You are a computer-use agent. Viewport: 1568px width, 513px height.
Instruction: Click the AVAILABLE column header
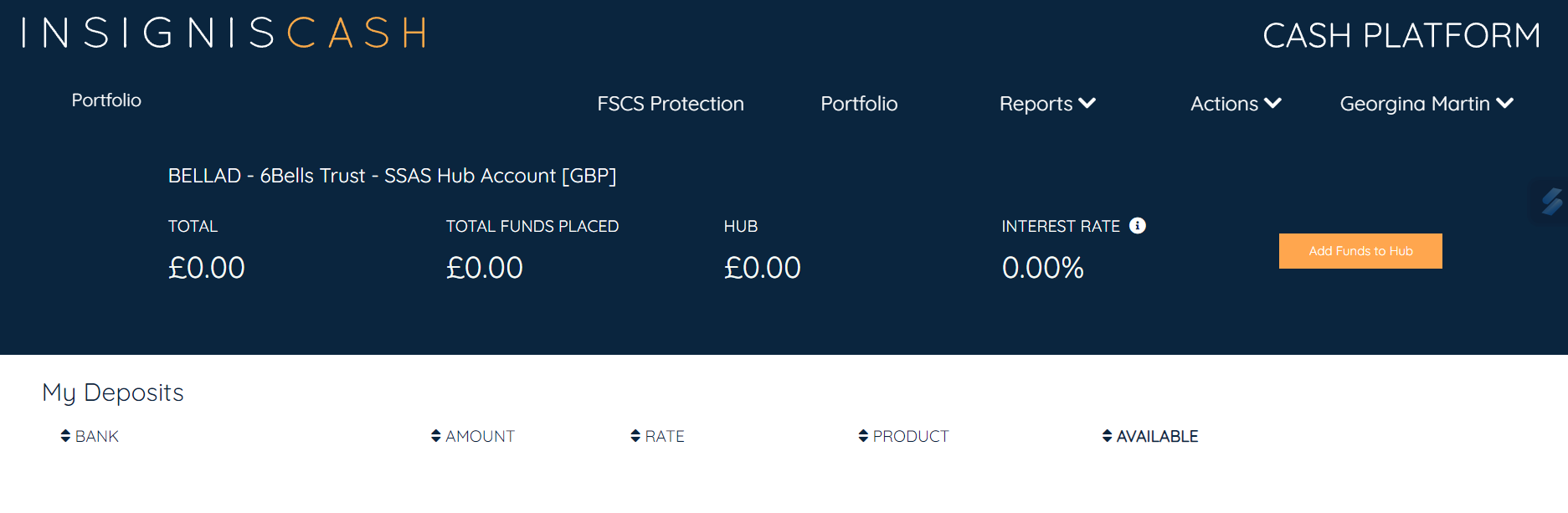[1157, 436]
